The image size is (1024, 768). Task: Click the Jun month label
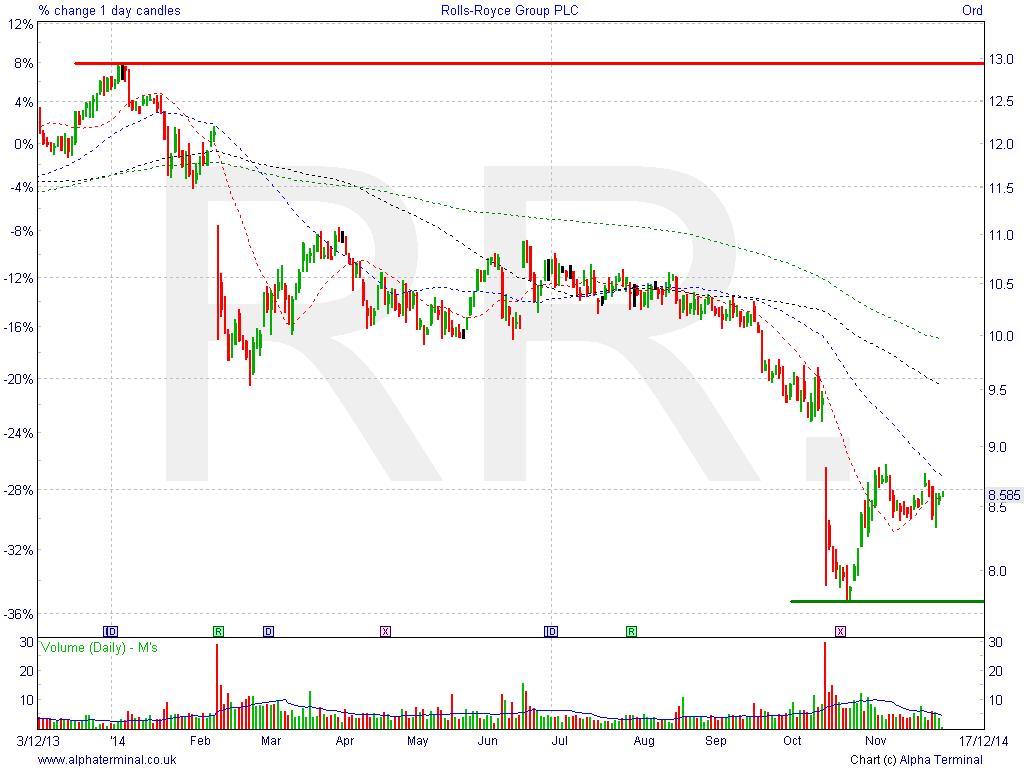pyautogui.click(x=487, y=741)
